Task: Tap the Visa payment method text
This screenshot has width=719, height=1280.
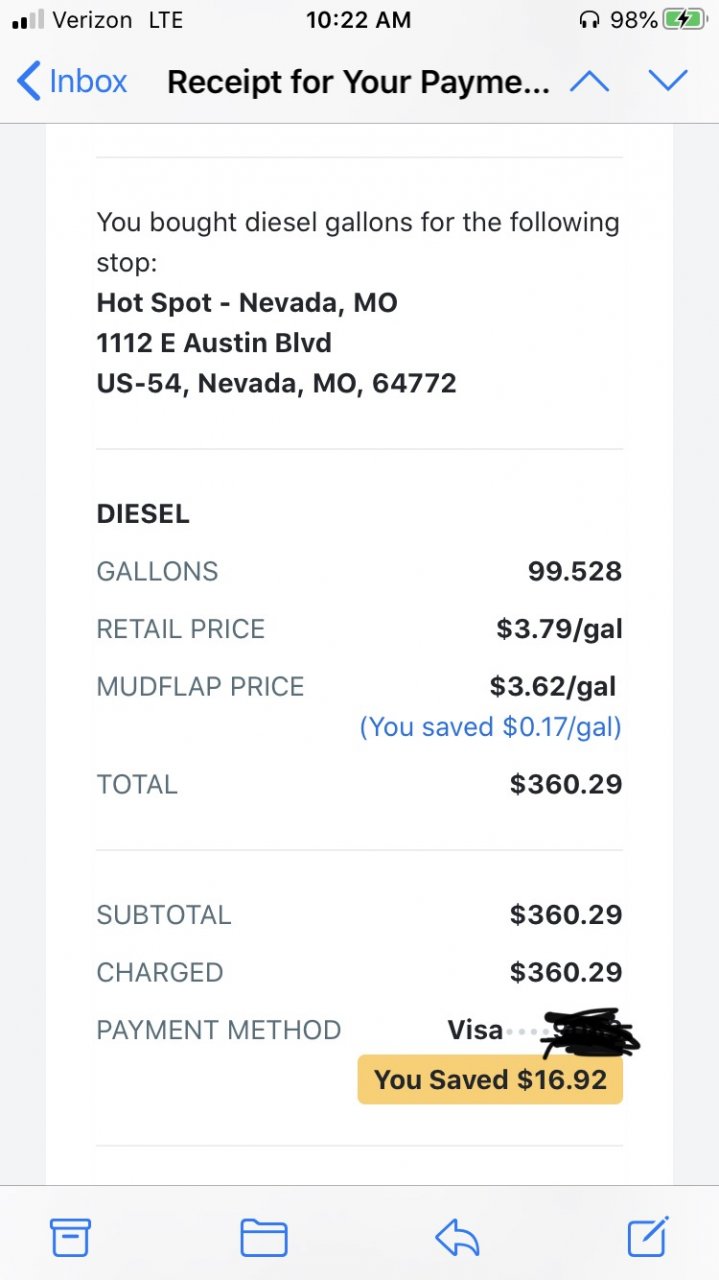Action: (x=475, y=1030)
